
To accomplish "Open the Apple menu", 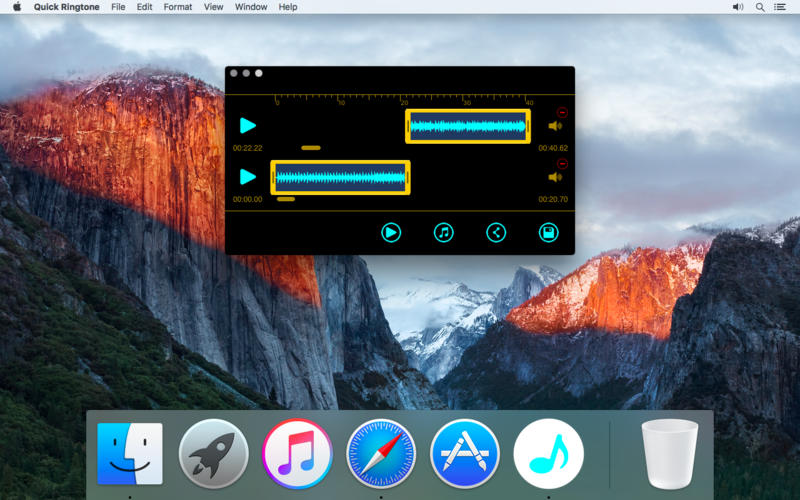I will point(17,7).
